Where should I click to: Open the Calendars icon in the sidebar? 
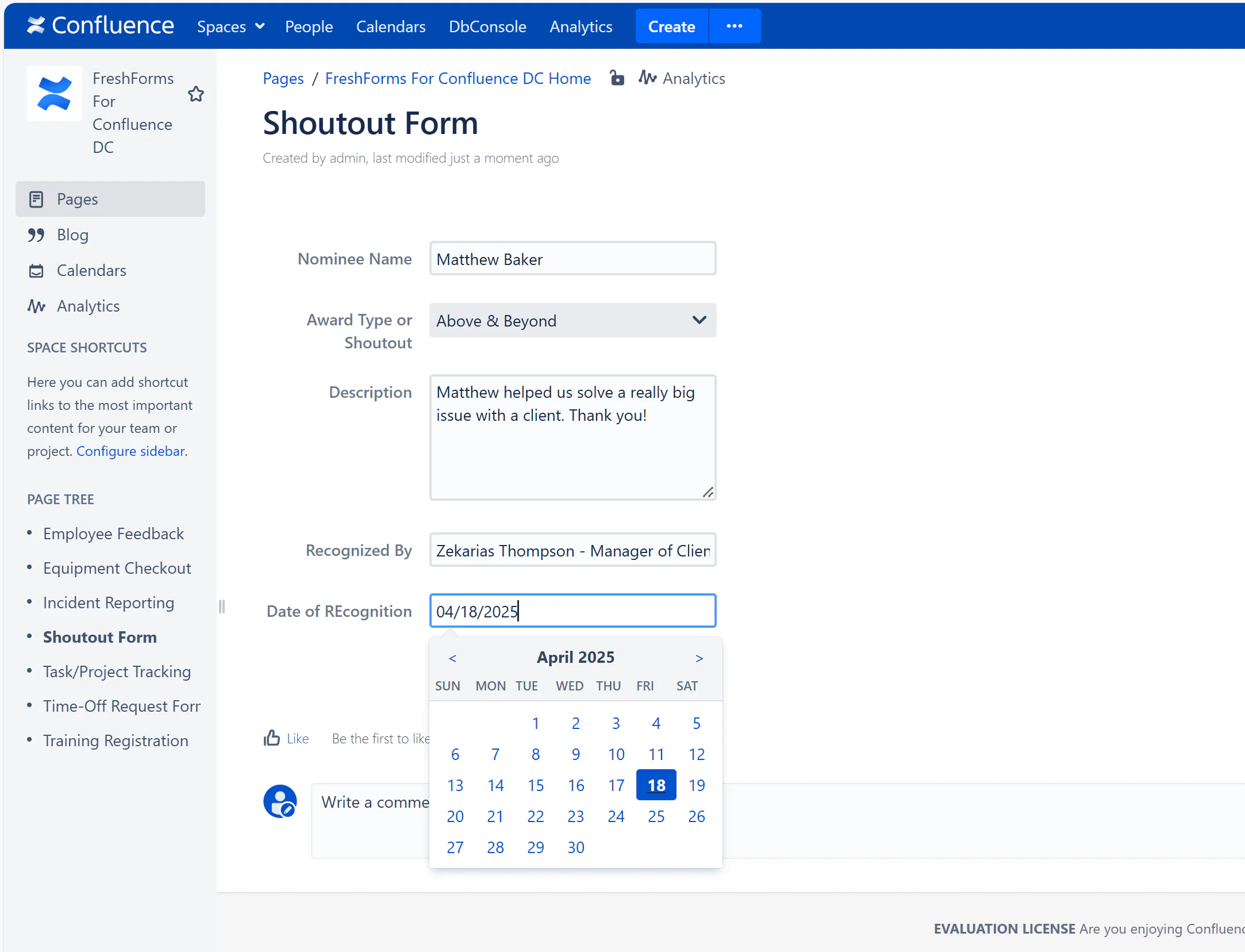36,270
